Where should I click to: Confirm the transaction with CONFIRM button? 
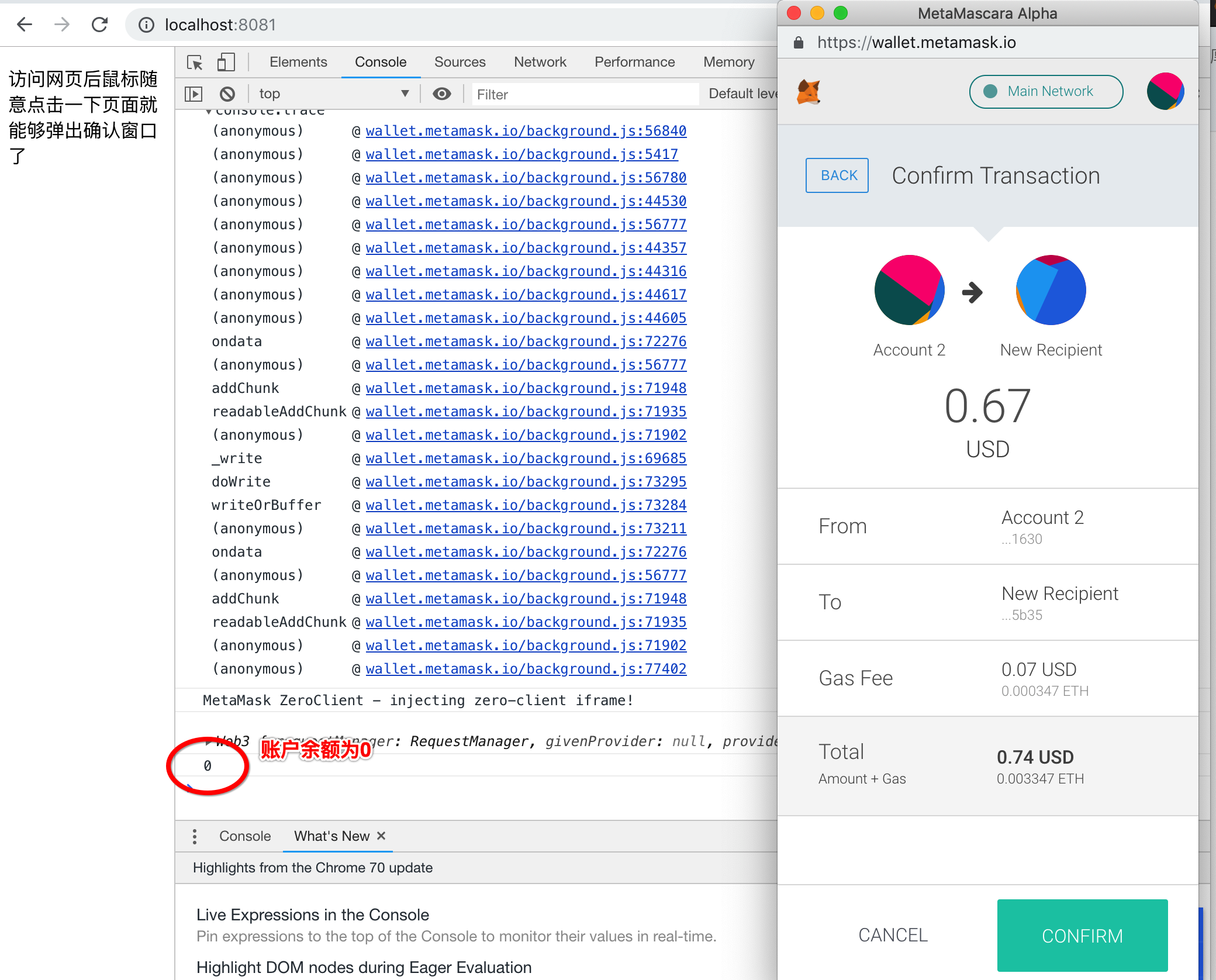(1082, 936)
